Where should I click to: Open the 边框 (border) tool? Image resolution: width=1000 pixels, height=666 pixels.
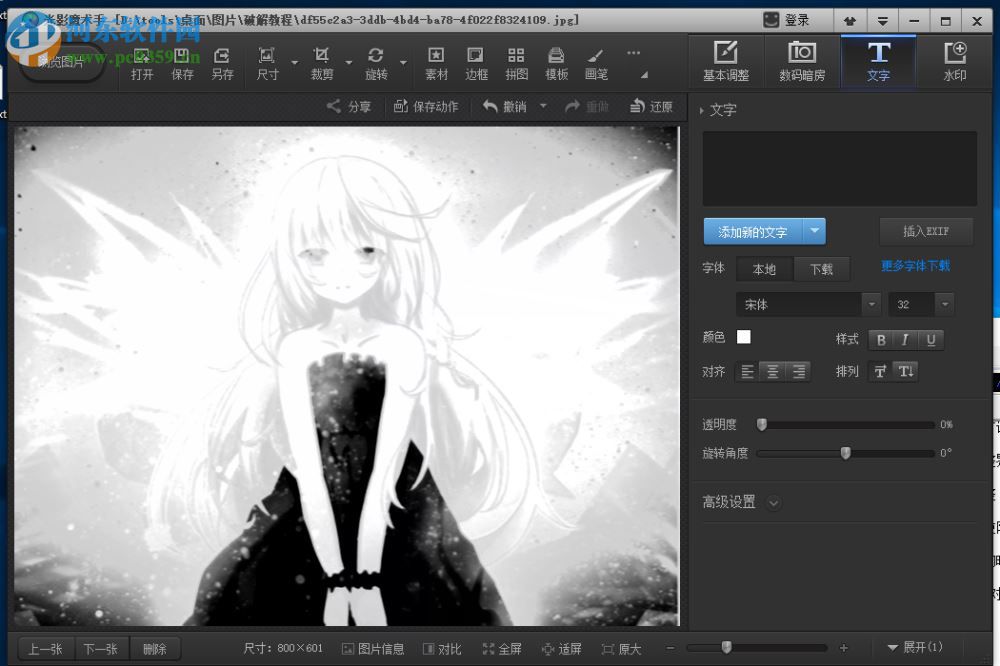coord(475,60)
